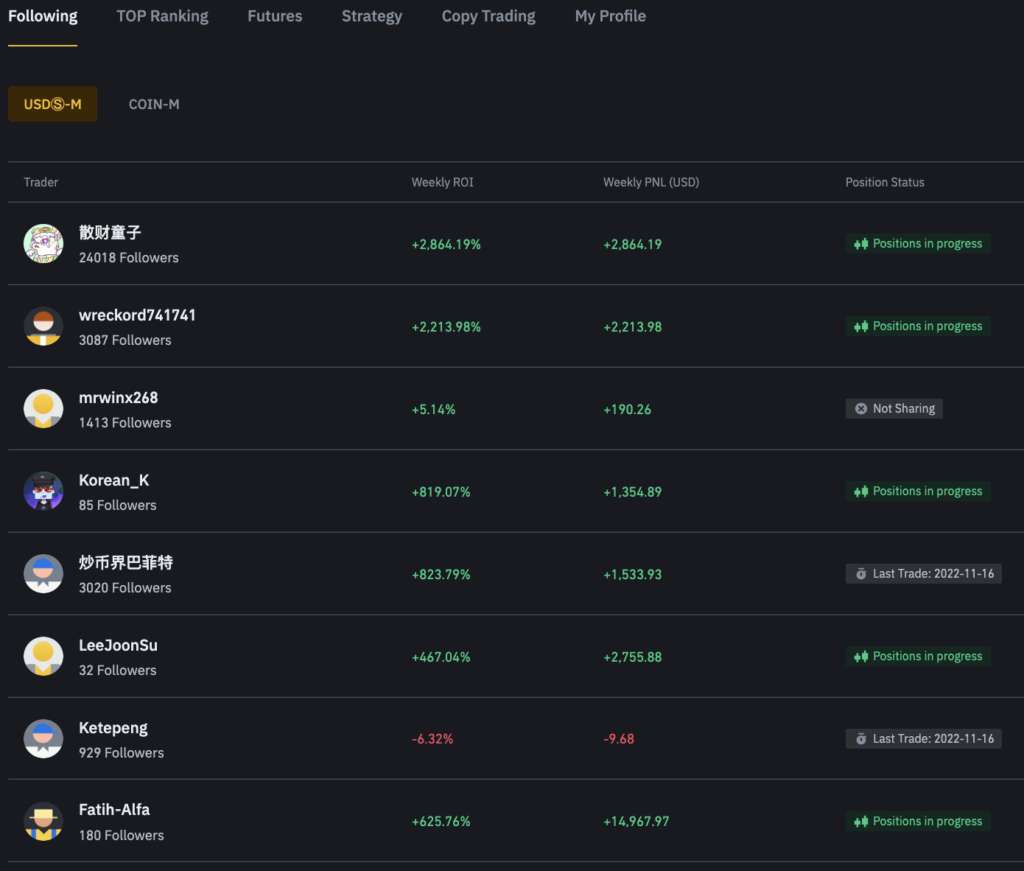Switch to the USDⓈ-M market toggle
Screen dimensions: 1024x871
(x=53, y=104)
